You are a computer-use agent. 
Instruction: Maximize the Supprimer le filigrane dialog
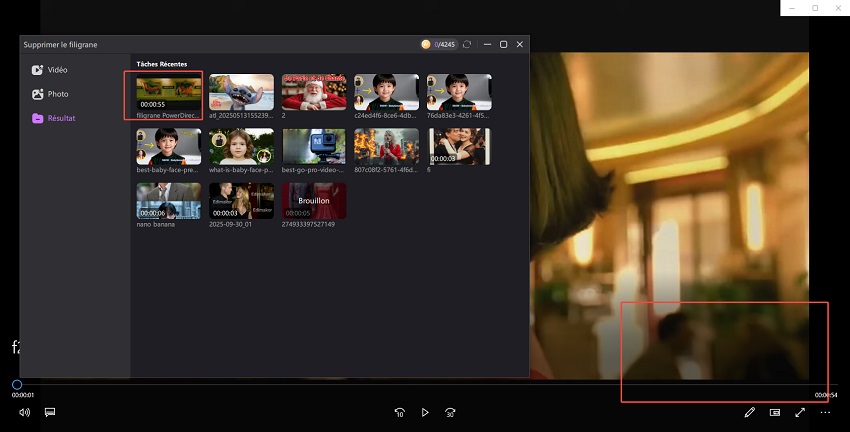click(x=503, y=44)
